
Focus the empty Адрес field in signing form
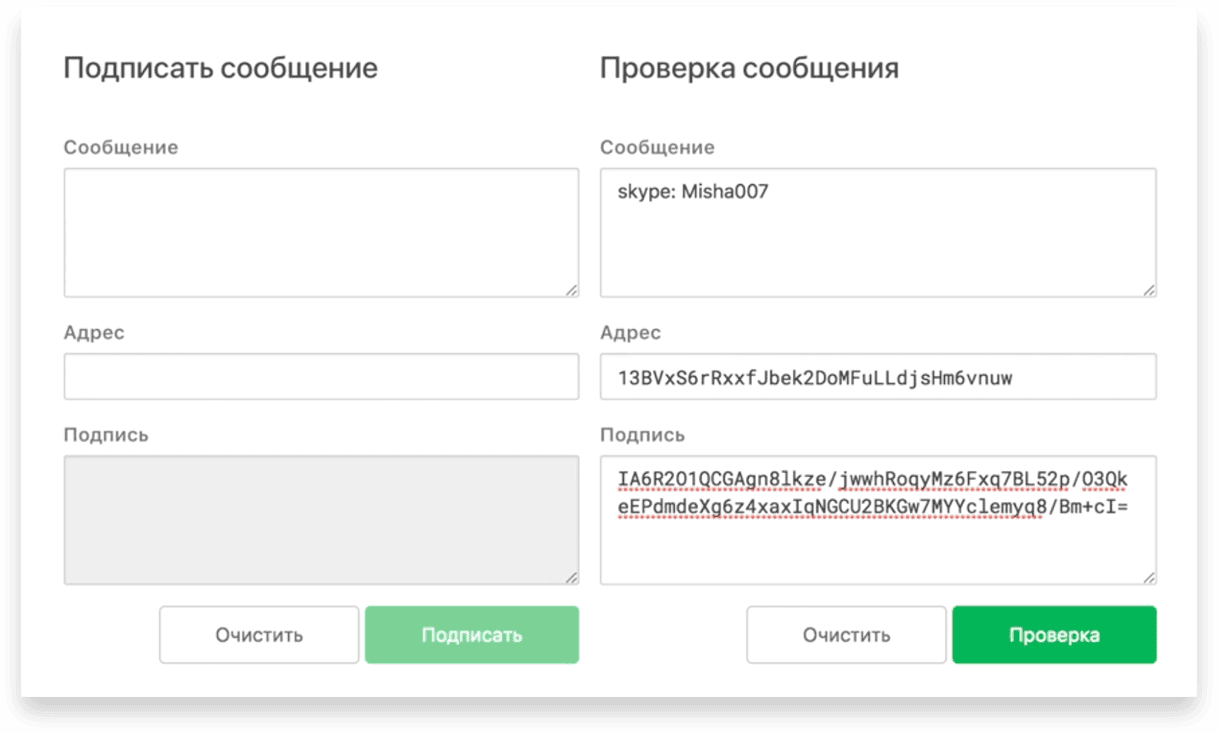(321, 376)
